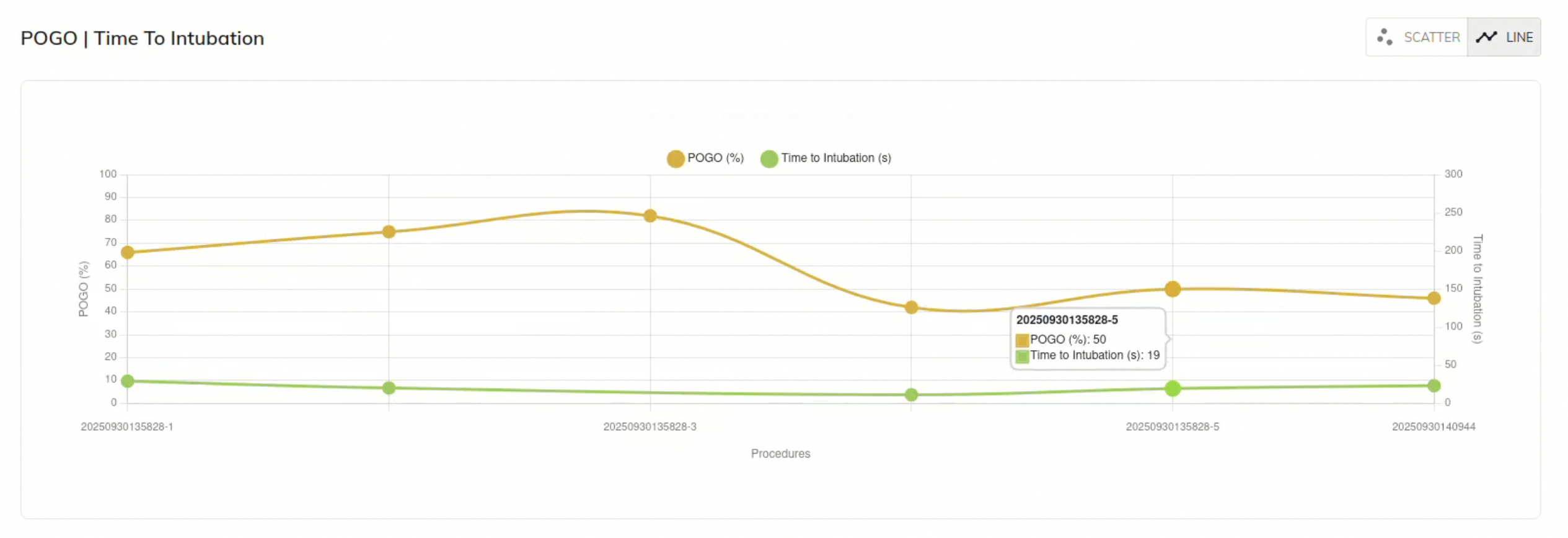Click the Line chart zigzag icon
The image size is (1568, 538).
pos(1486,37)
